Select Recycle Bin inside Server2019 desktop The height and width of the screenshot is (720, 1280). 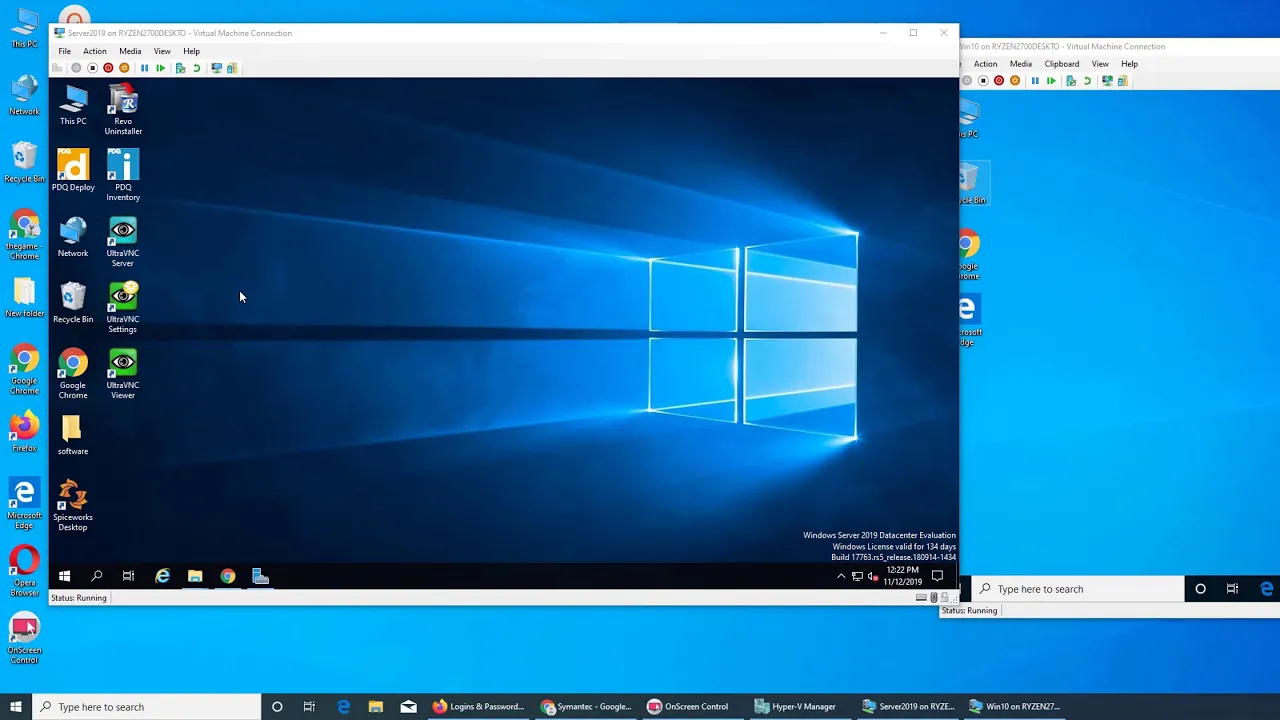point(73,304)
